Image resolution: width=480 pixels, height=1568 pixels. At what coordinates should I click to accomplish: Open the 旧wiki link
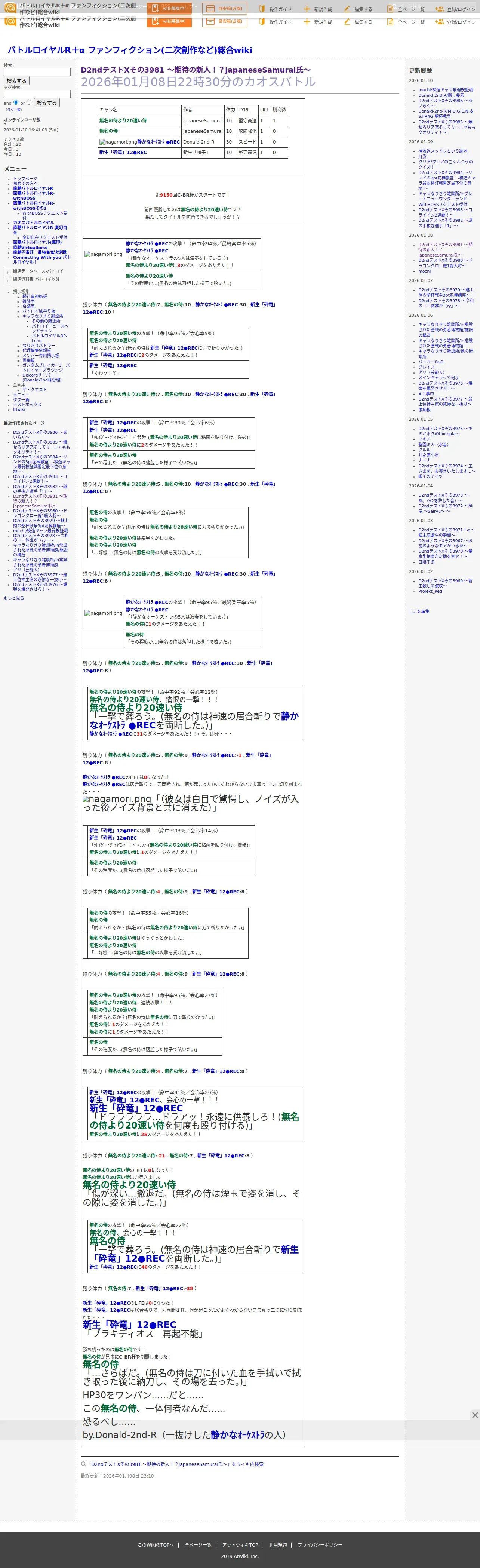[x=19, y=409]
